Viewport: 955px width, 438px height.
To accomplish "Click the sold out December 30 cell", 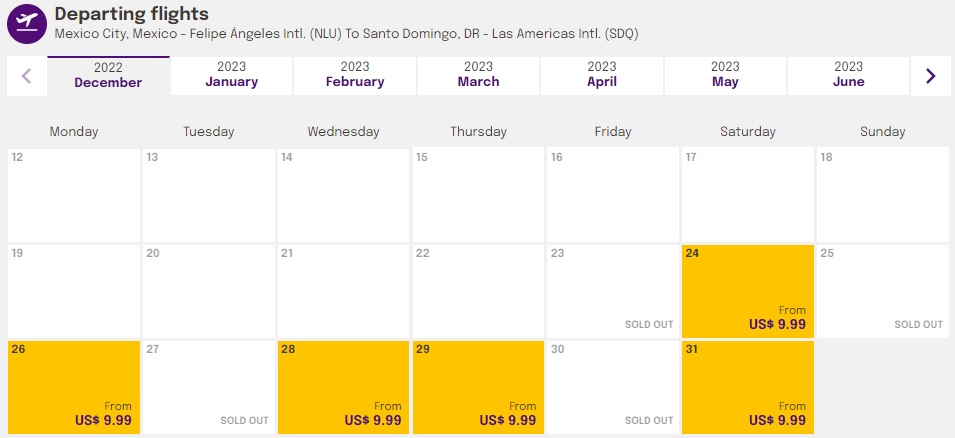I will point(613,387).
